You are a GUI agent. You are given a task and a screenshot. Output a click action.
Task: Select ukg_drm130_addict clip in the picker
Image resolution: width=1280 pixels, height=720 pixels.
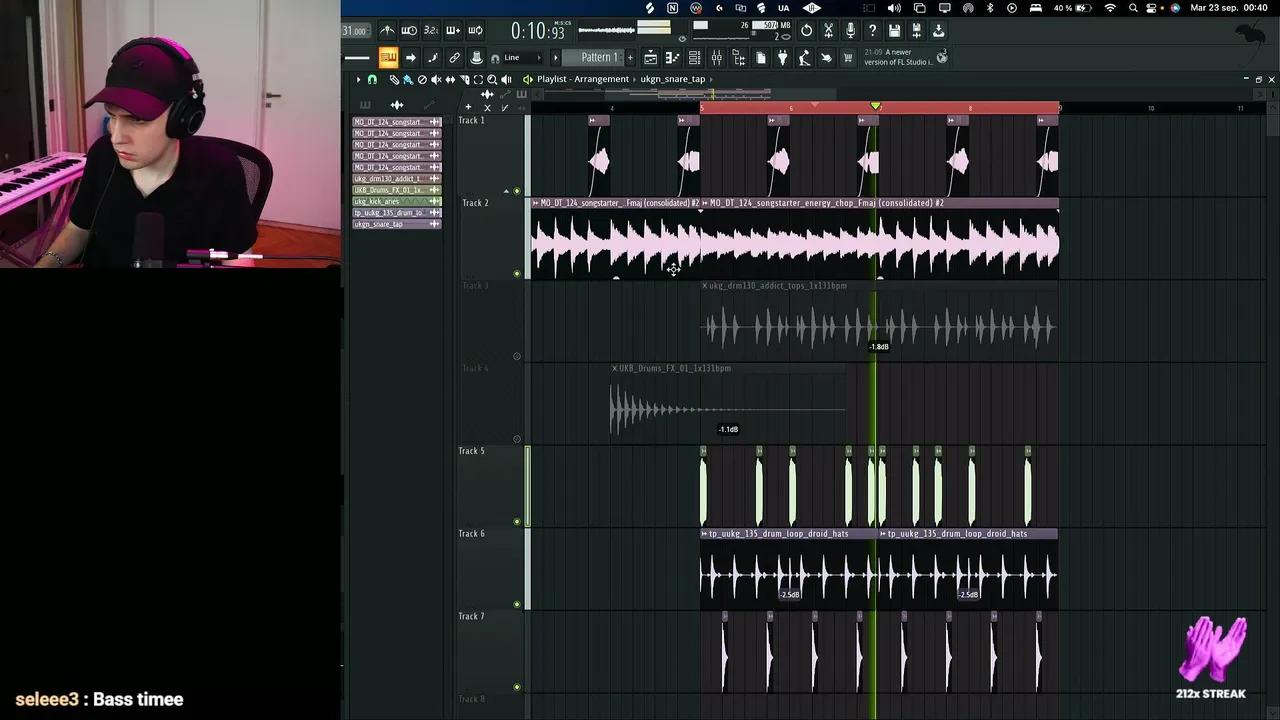(397, 178)
